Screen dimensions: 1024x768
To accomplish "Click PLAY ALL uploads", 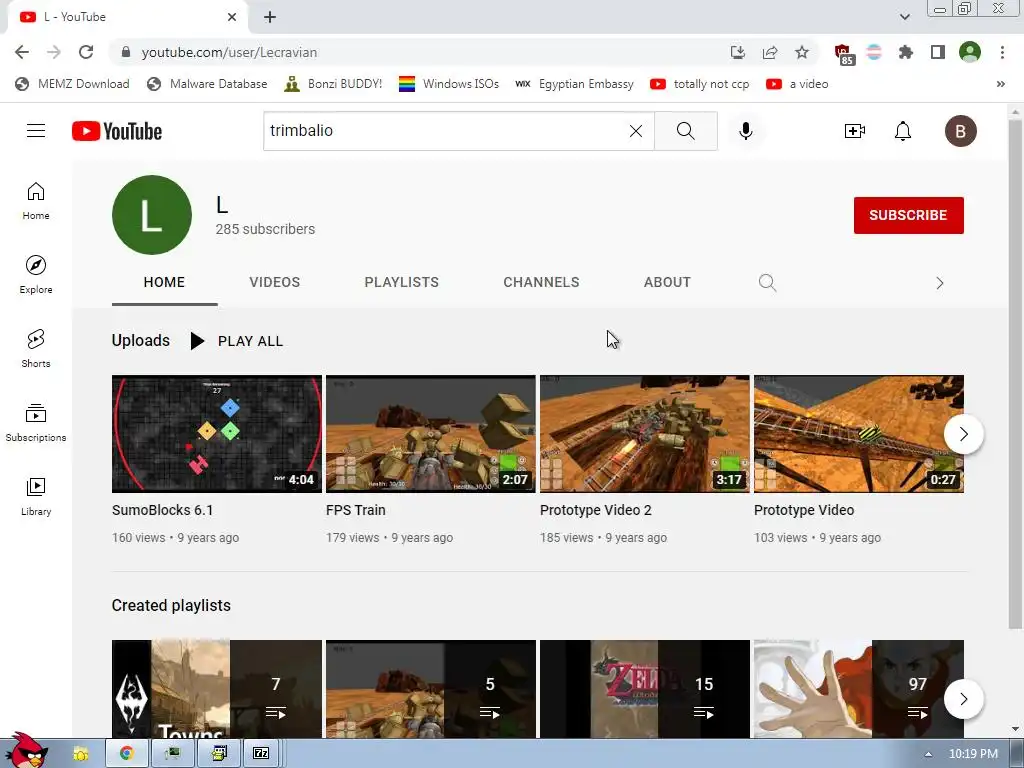I will click(236, 341).
